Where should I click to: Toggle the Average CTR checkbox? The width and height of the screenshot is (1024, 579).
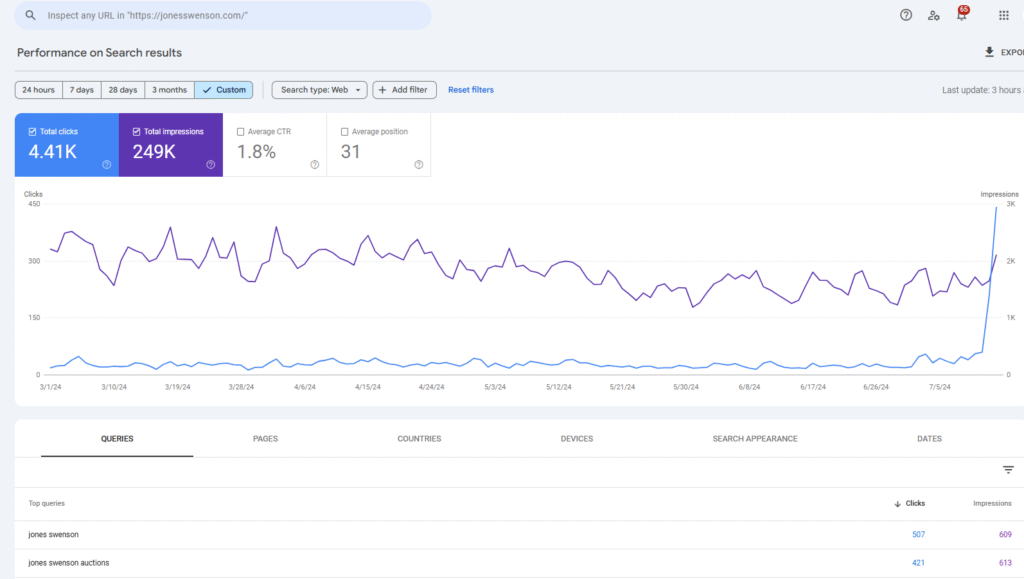coord(241,131)
